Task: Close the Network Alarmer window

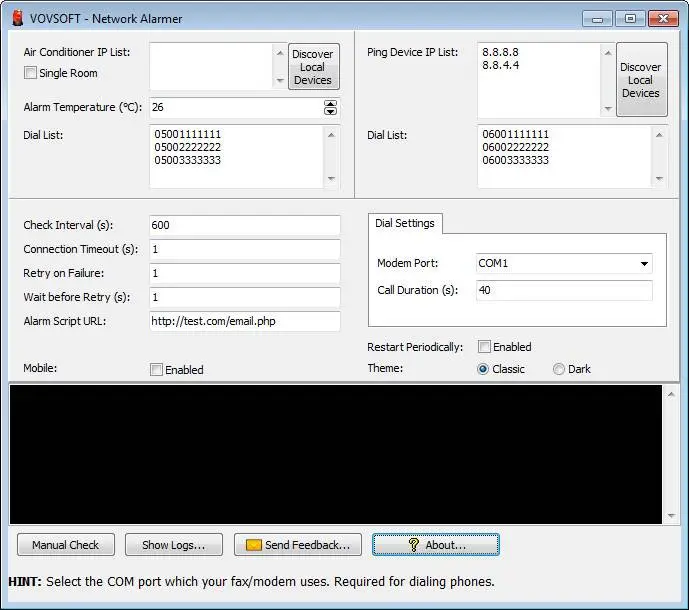Action: tap(664, 19)
